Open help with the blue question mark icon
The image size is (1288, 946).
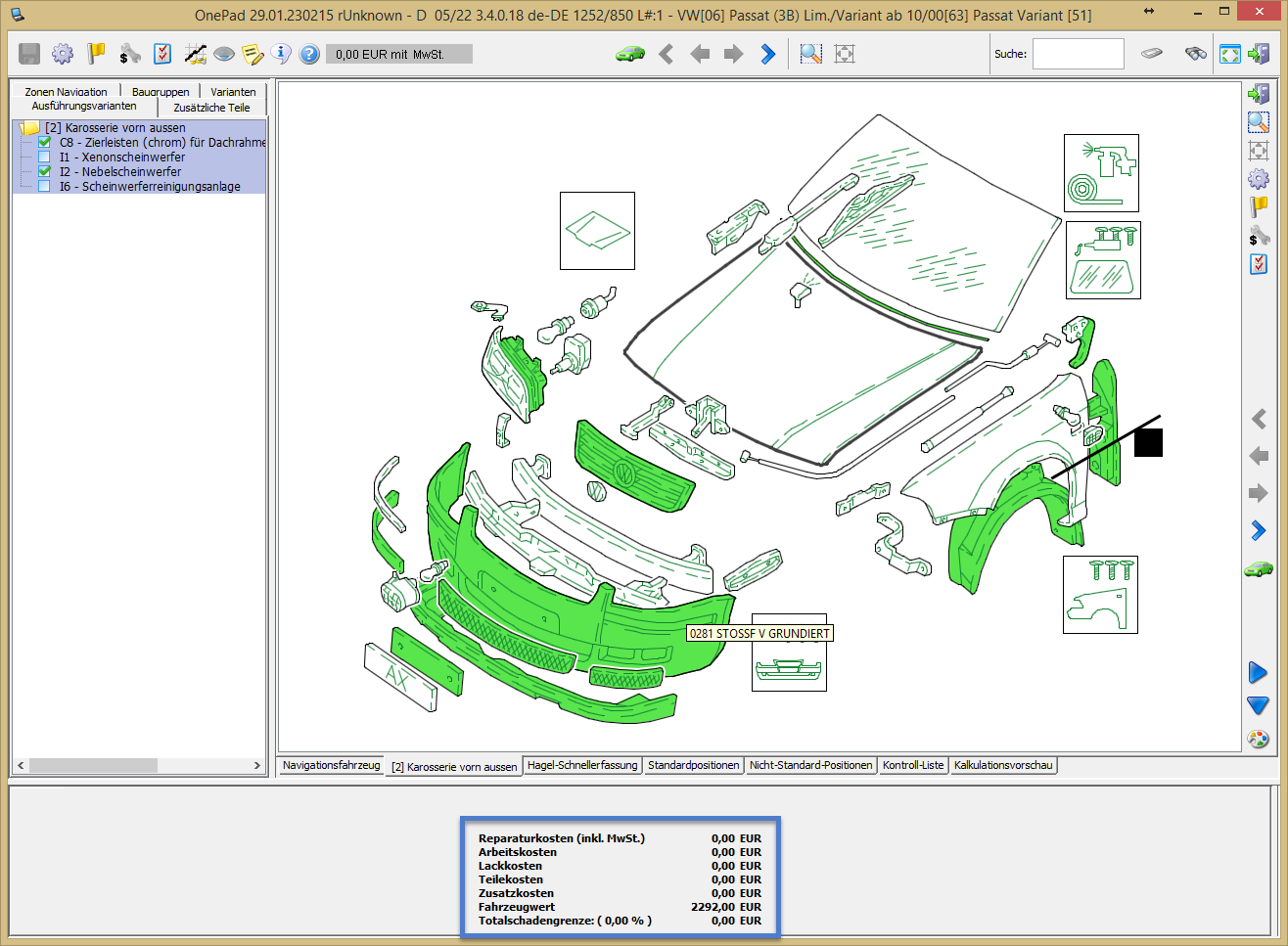pos(309,54)
